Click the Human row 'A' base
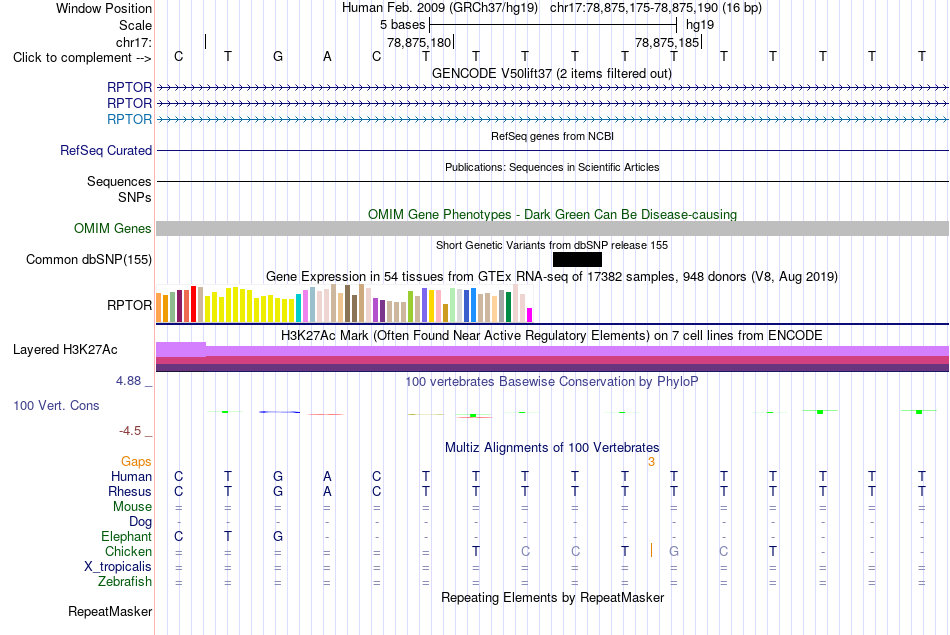Viewport: 950px width, 635px height. (x=327, y=477)
